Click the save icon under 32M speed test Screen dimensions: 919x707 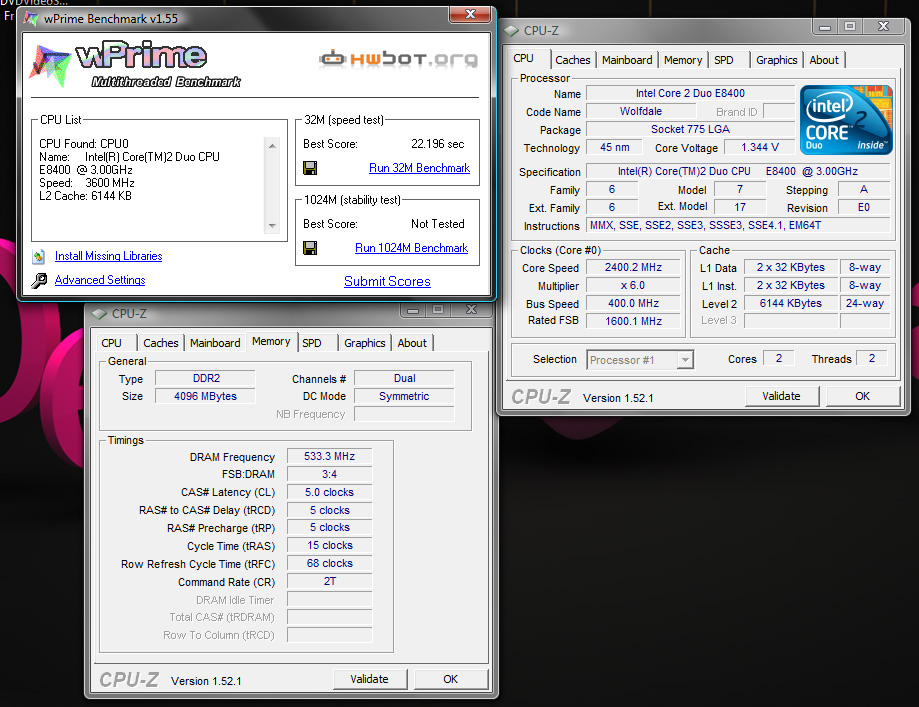[x=310, y=168]
